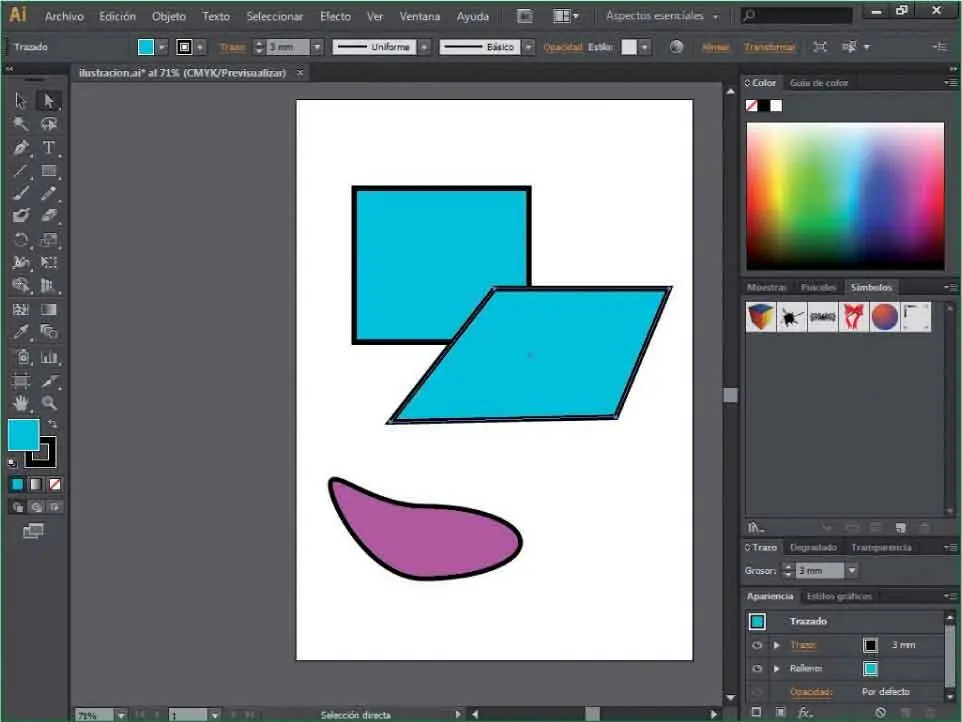Set paint mode to None
The width and height of the screenshot is (962, 722).
point(55,485)
